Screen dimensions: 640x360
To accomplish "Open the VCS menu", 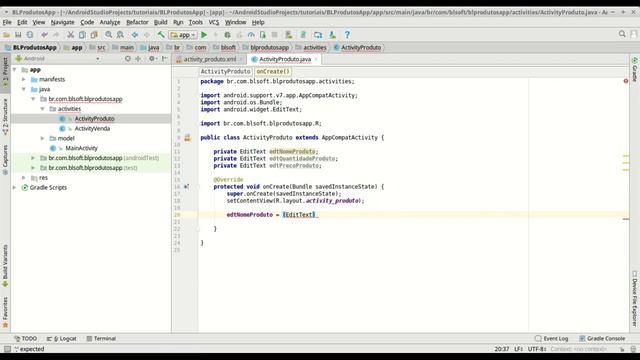I will [214, 22].
